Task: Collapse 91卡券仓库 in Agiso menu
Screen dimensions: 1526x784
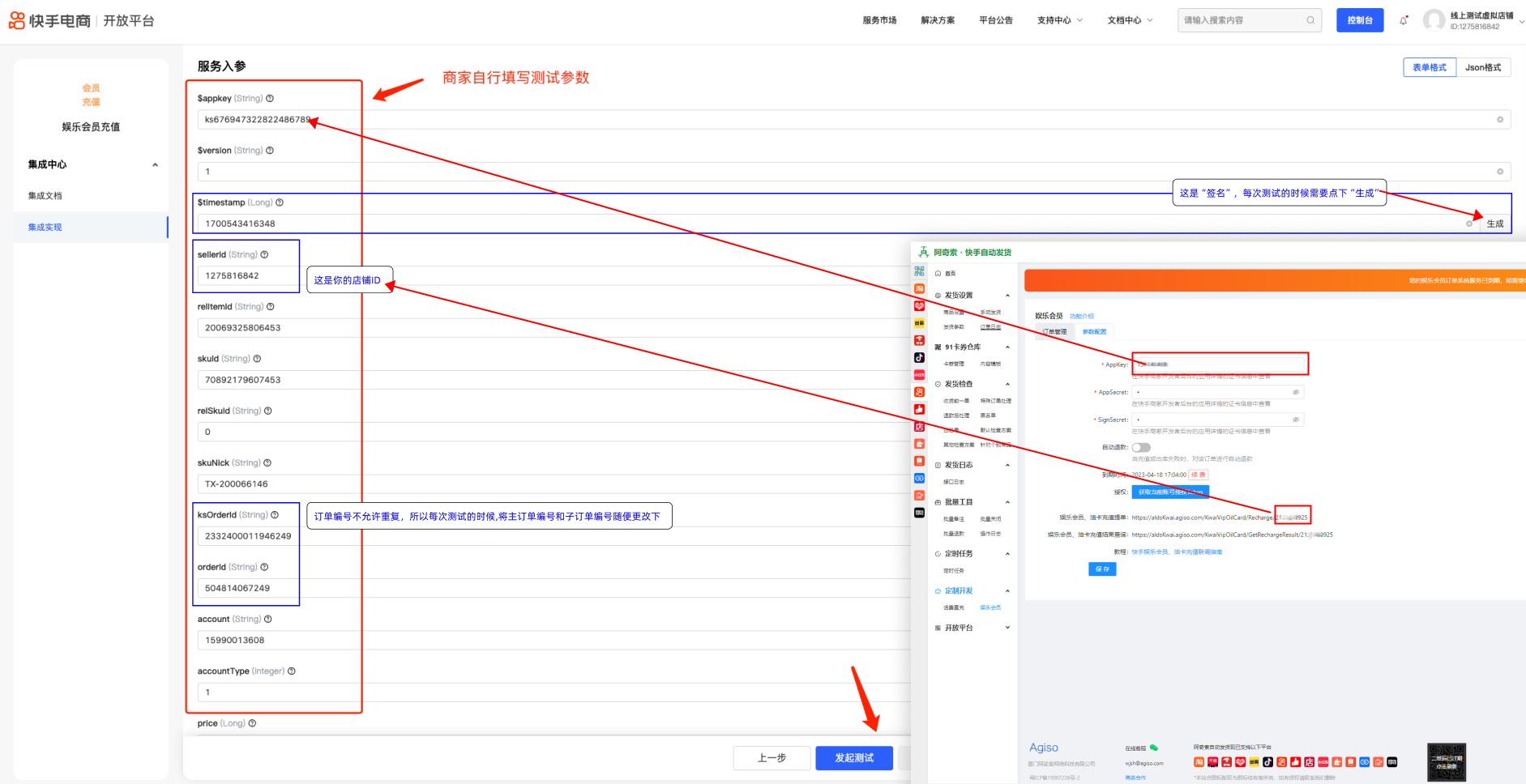Action: tap(1007, 347)
